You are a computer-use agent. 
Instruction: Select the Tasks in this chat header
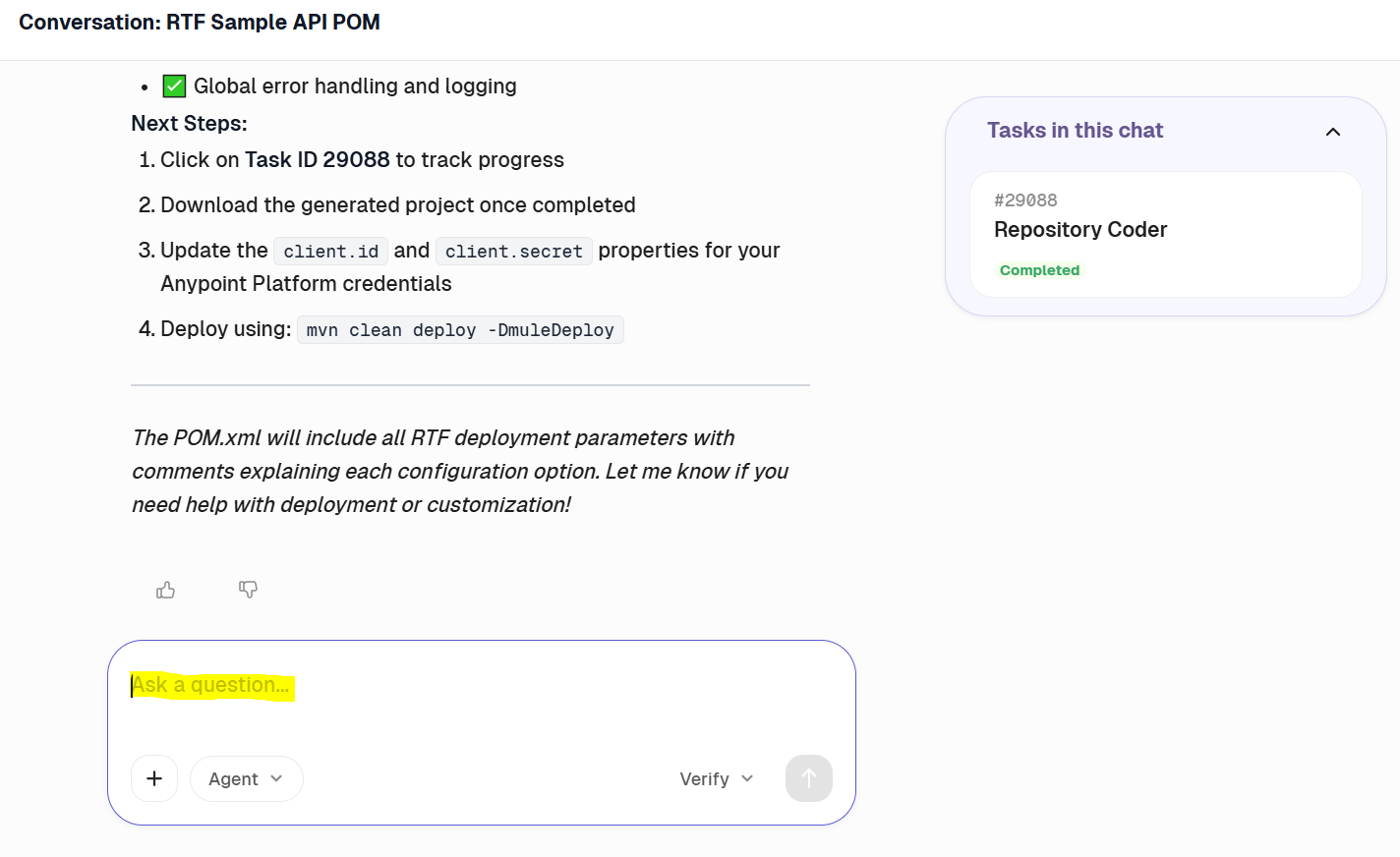click(1075, 130)
